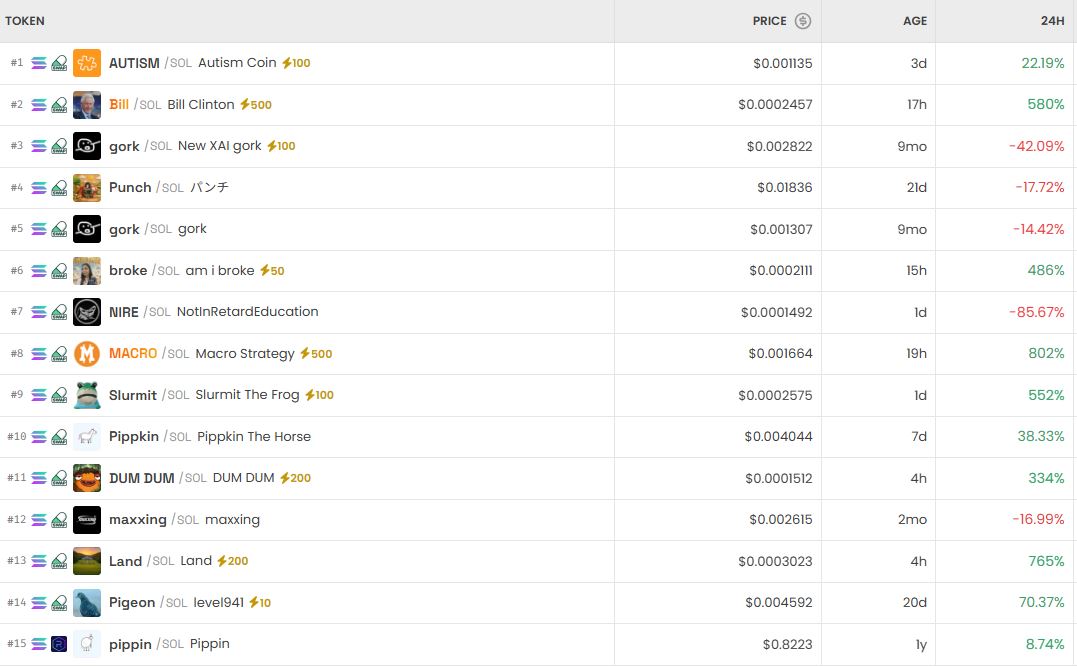This screenshot has height=666, width=1077.
Task: Toggle the dollar currency icon in the PRICE header
Action: click(805, 21)
